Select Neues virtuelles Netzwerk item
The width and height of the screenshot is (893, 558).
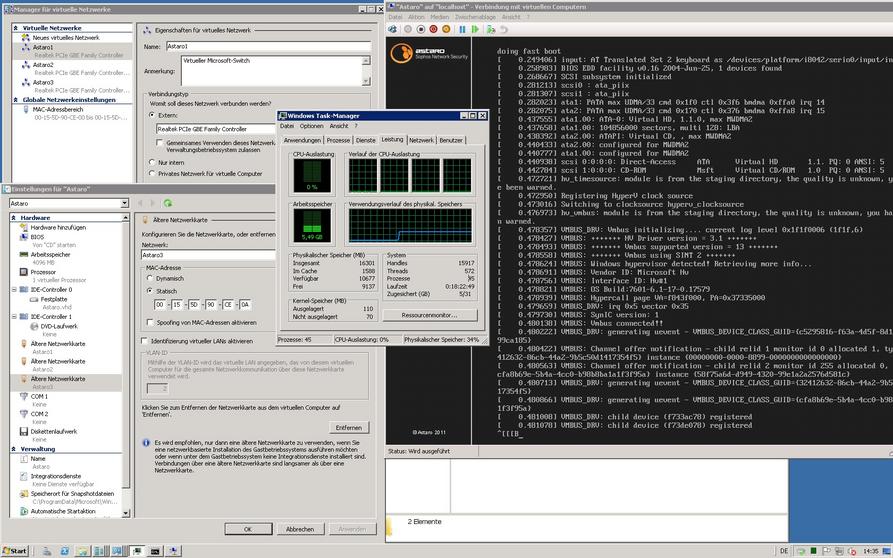pos(62,37)
